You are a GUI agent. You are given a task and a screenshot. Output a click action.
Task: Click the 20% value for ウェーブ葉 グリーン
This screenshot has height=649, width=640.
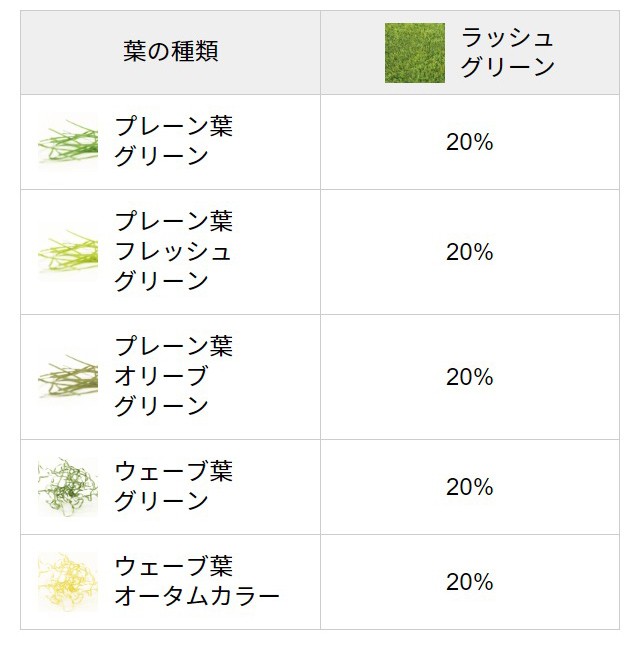tap(470, 487)
